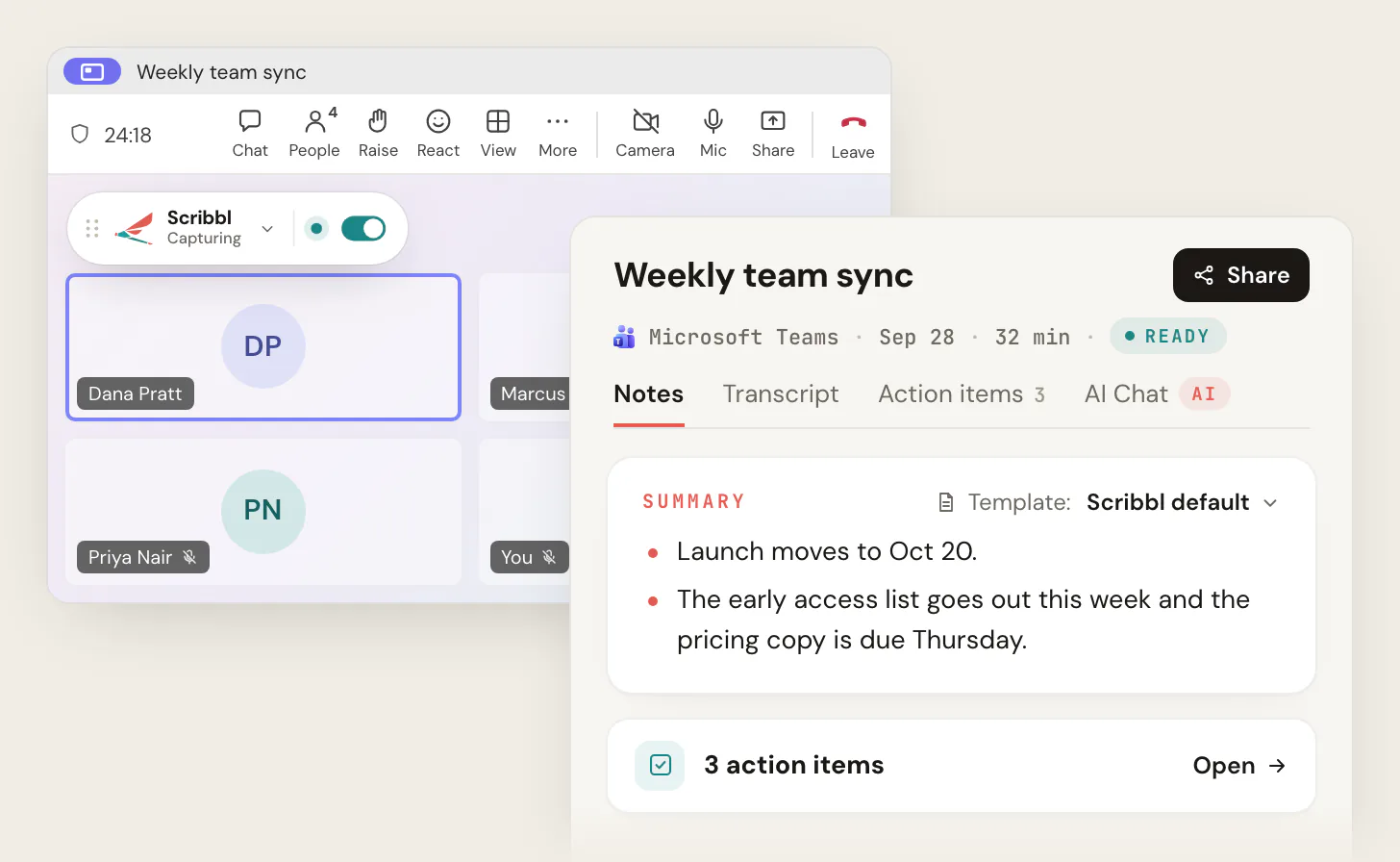This screenshot has height=862, width=1400.
Task: Grab the Scribbl widget drag handle
Action: pyautogui.click(x=92, y=228)
